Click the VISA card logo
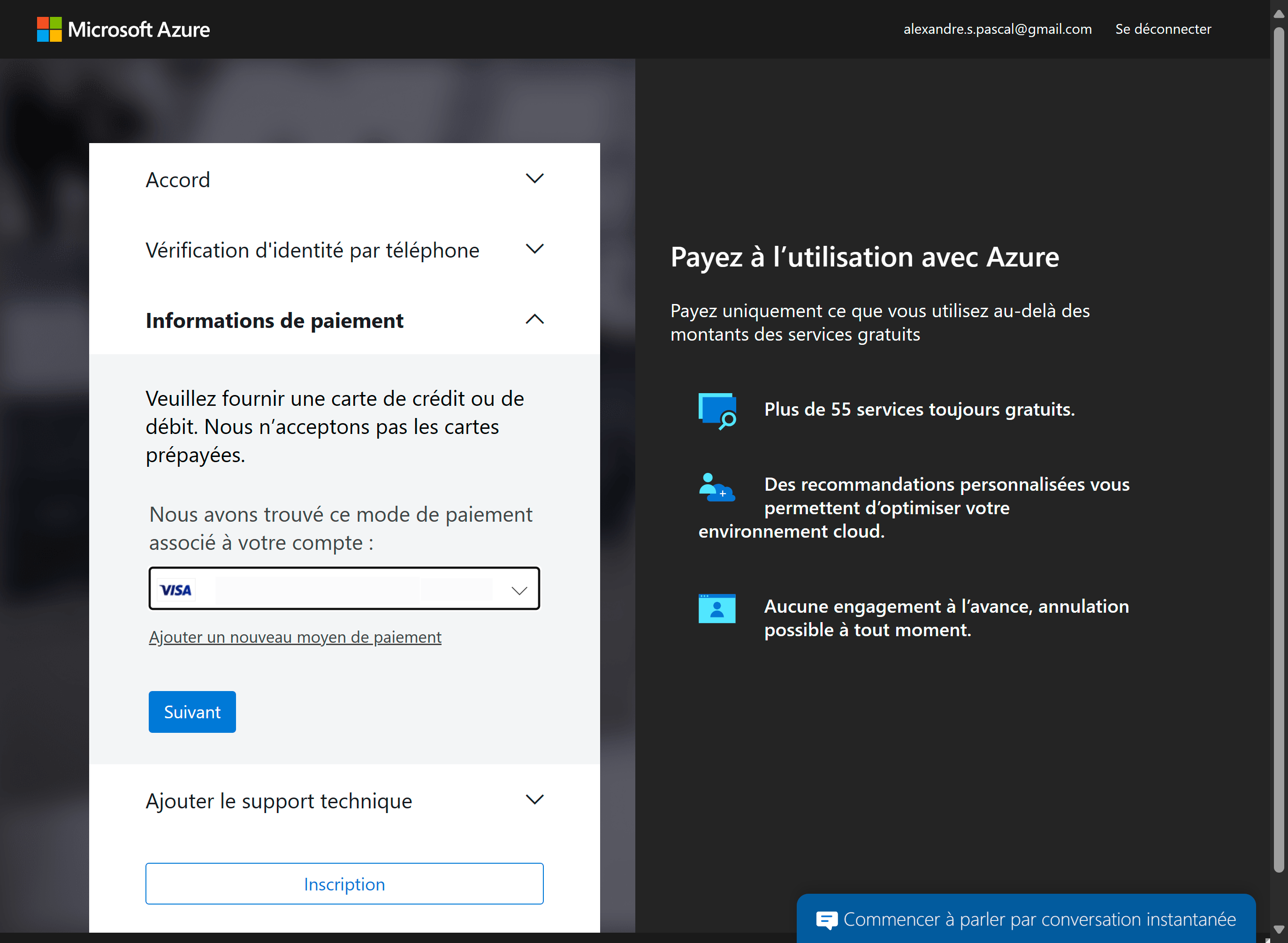This screenshot has height=943, width=1288. pyautogui.click(x=176, y=590)
